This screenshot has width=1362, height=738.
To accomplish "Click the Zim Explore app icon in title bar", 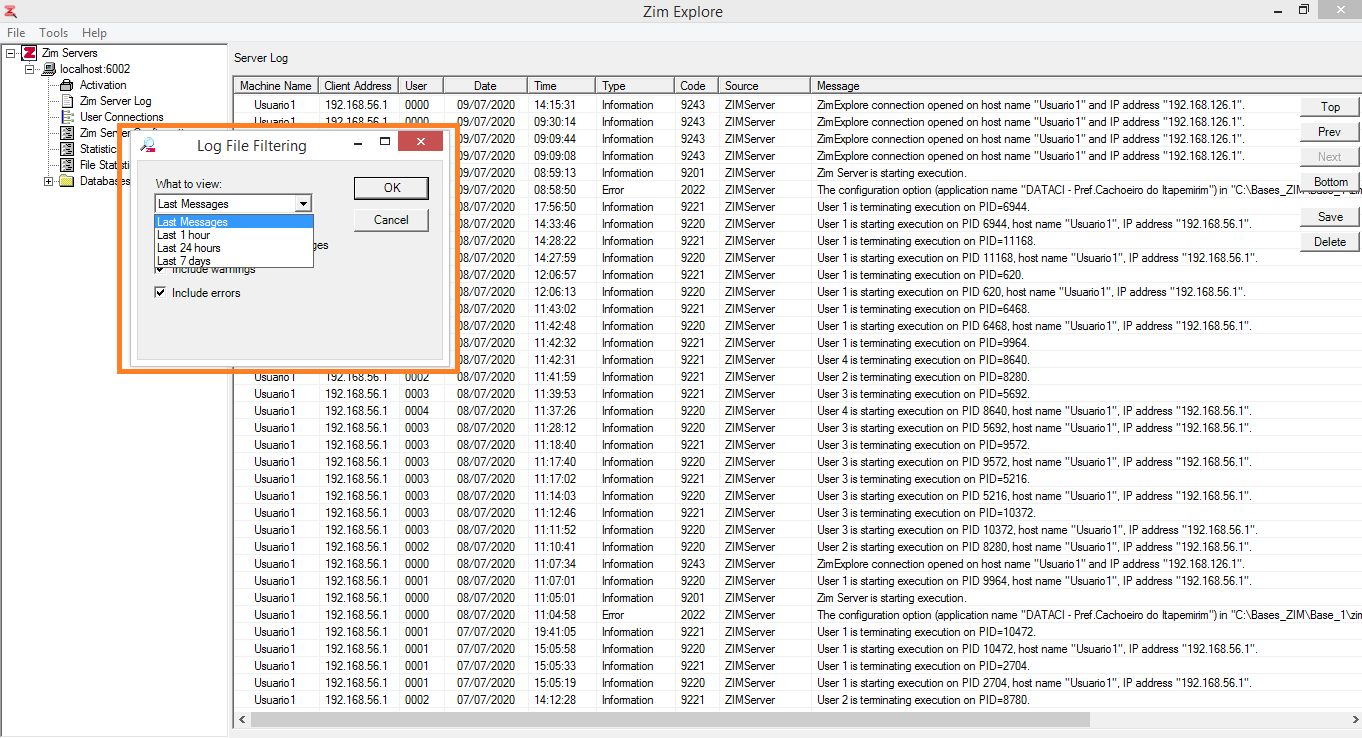I will click(11, 11).
